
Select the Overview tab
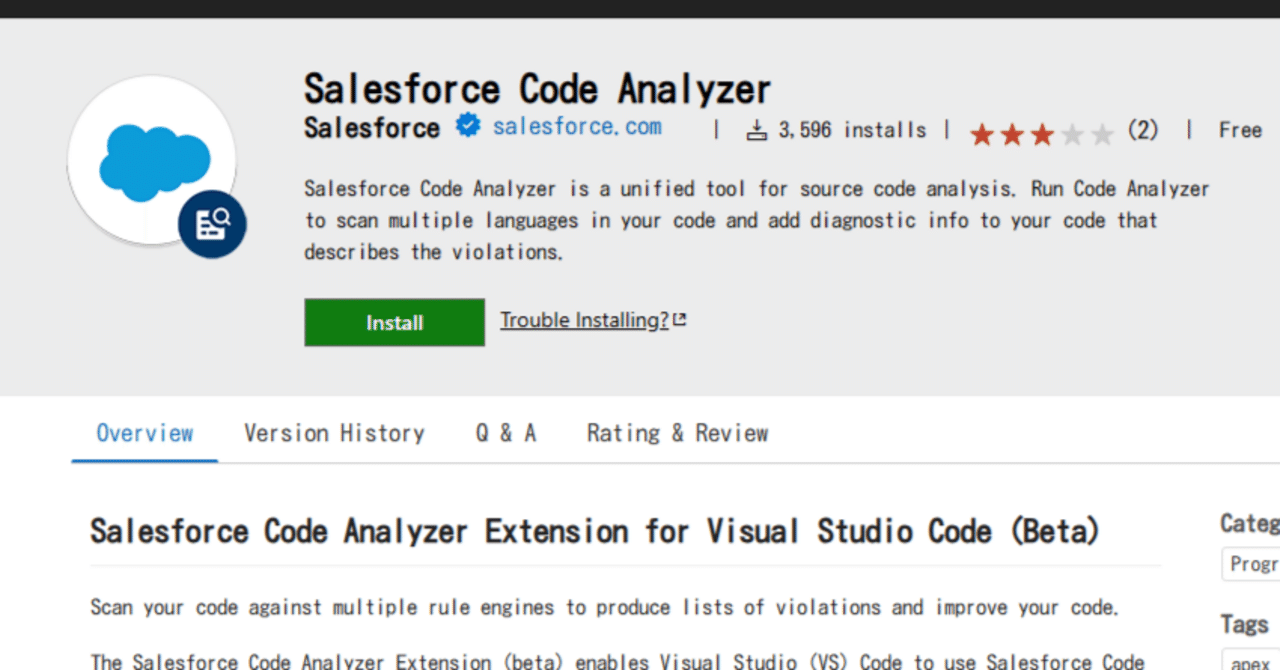[x=144, y=433]
